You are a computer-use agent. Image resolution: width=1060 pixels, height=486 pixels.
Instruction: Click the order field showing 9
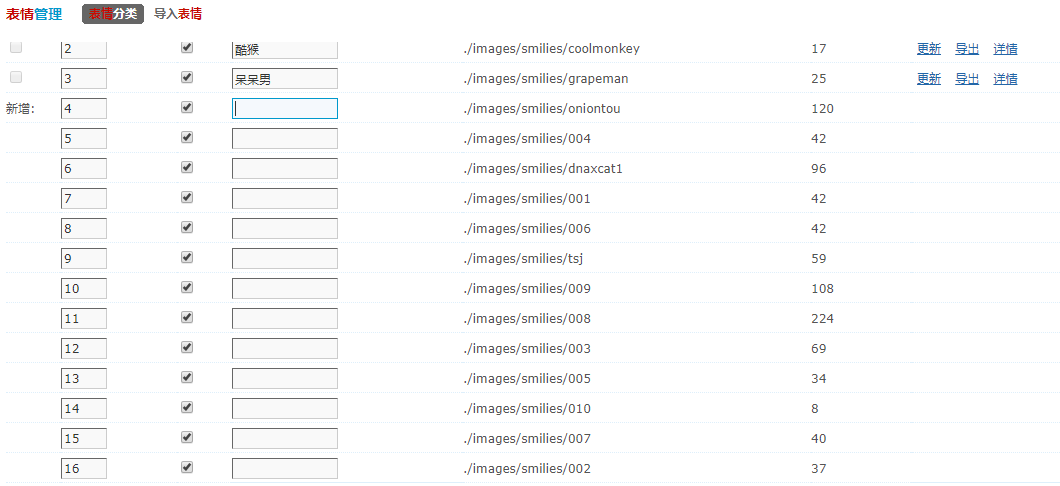84,258
